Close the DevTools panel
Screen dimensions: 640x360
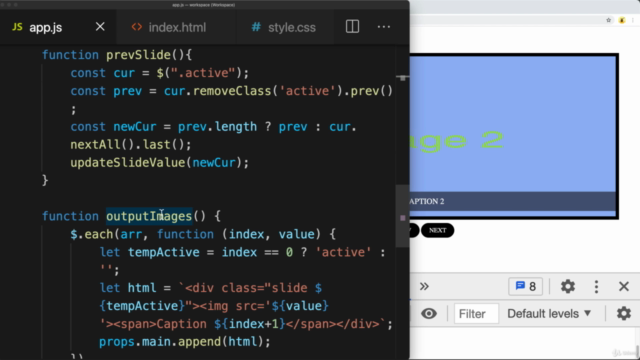[x=624, y=286]
